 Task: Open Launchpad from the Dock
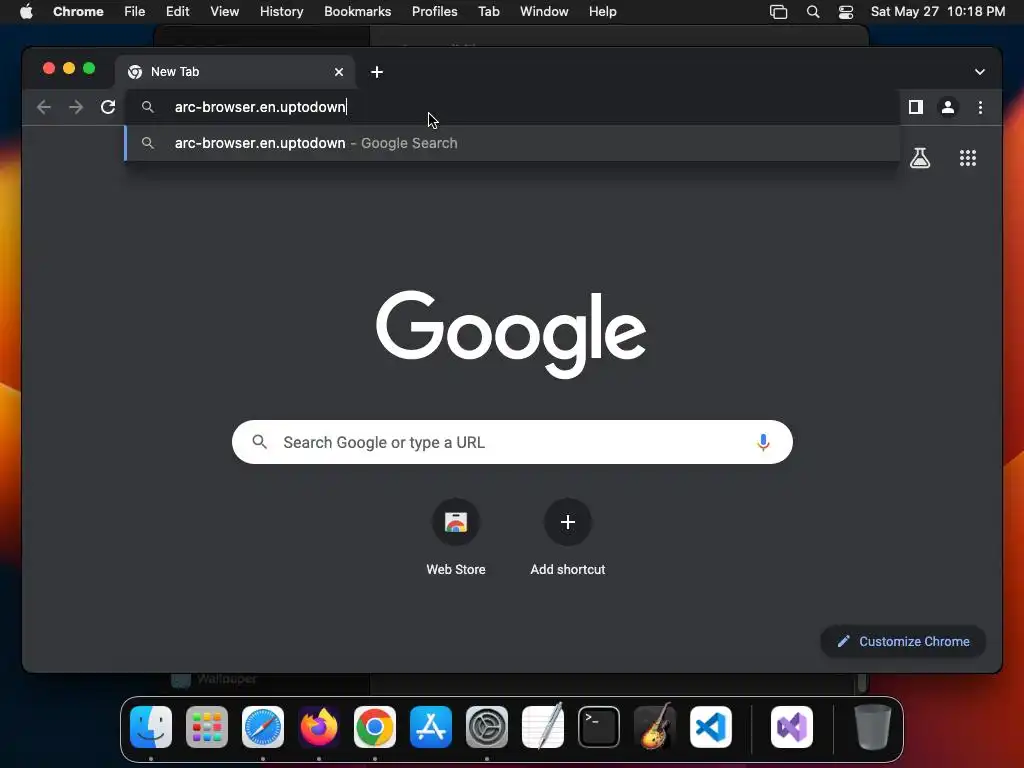pyautogui.click(x=207, y=727)
